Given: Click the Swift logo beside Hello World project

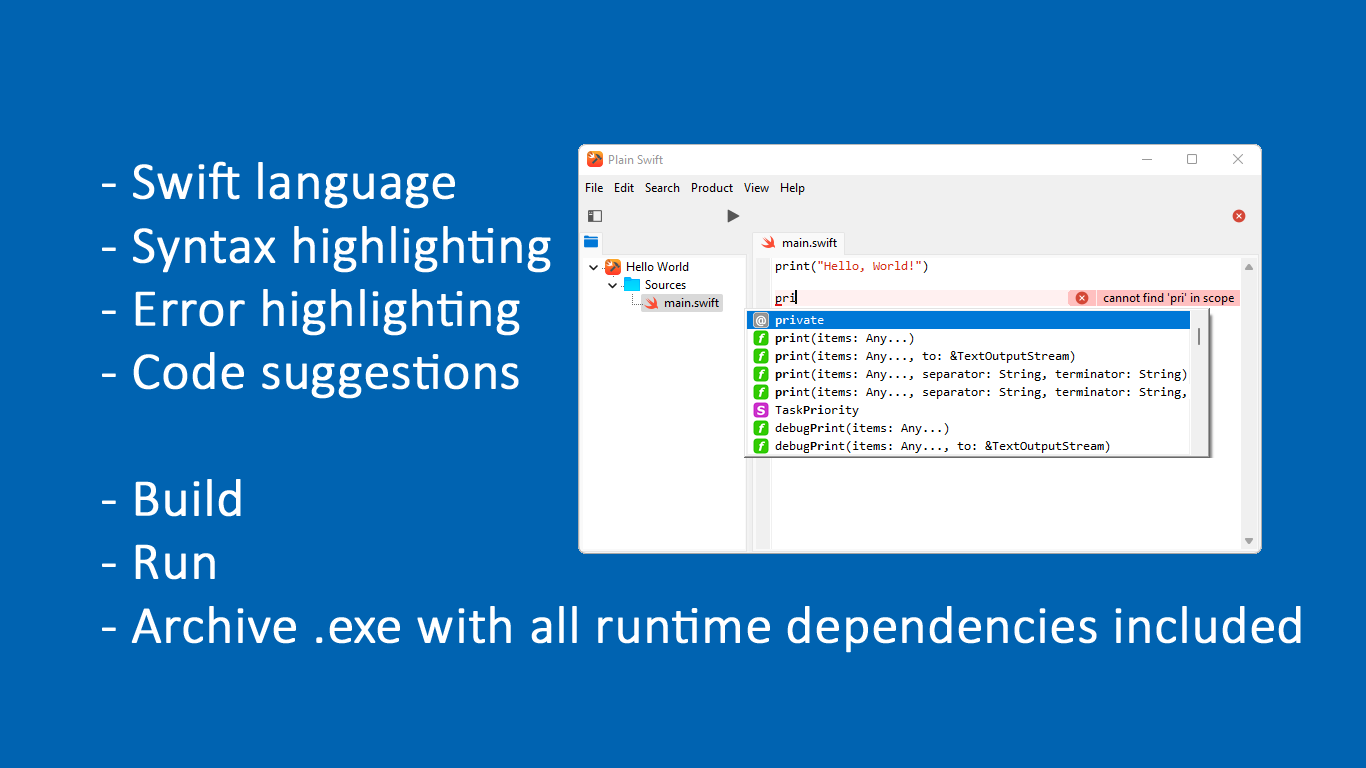Looking at the screenshot, I should 612,267.
